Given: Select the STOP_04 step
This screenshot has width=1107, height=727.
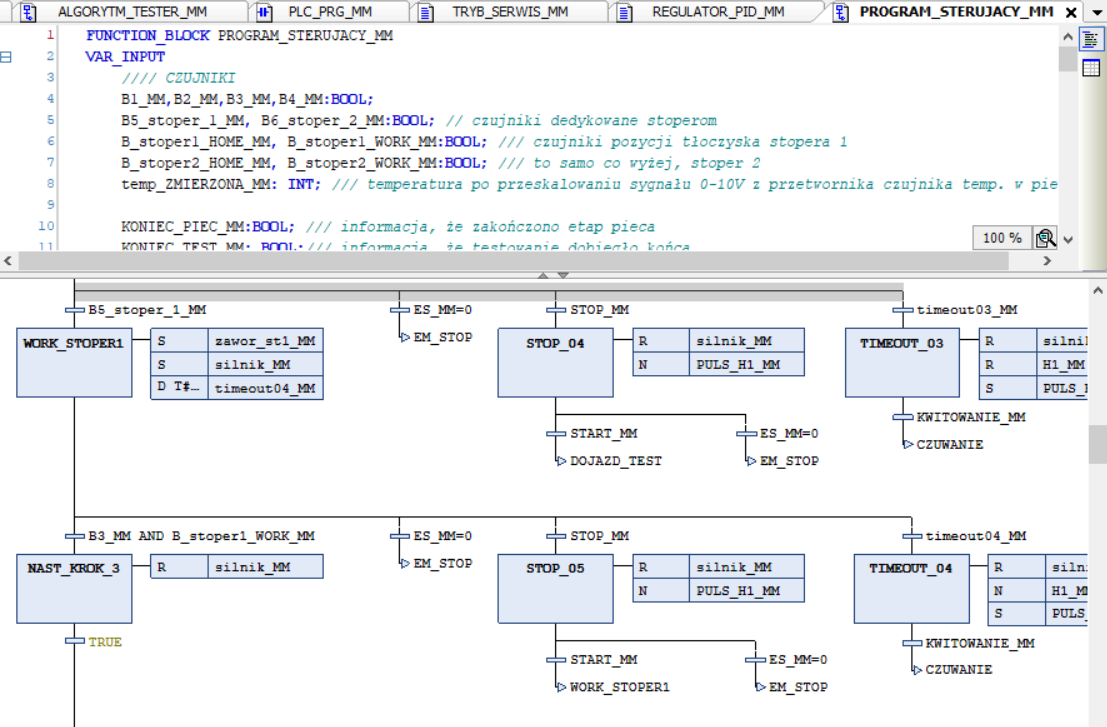Looking at the screenshot, I should point(556,363).
